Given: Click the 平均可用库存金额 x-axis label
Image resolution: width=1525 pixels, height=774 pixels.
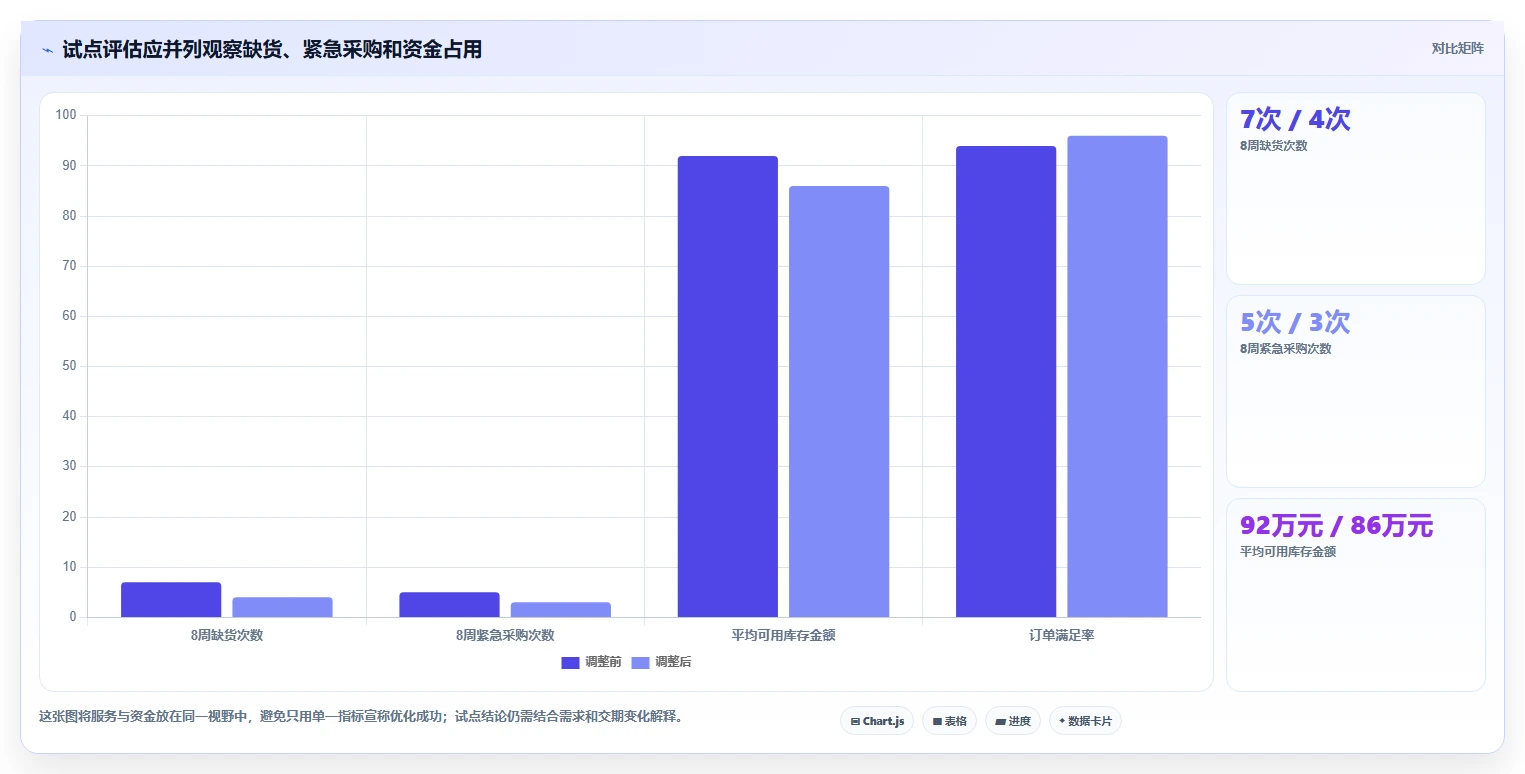Looking at the screenshot, I should (x=783, y=635).
